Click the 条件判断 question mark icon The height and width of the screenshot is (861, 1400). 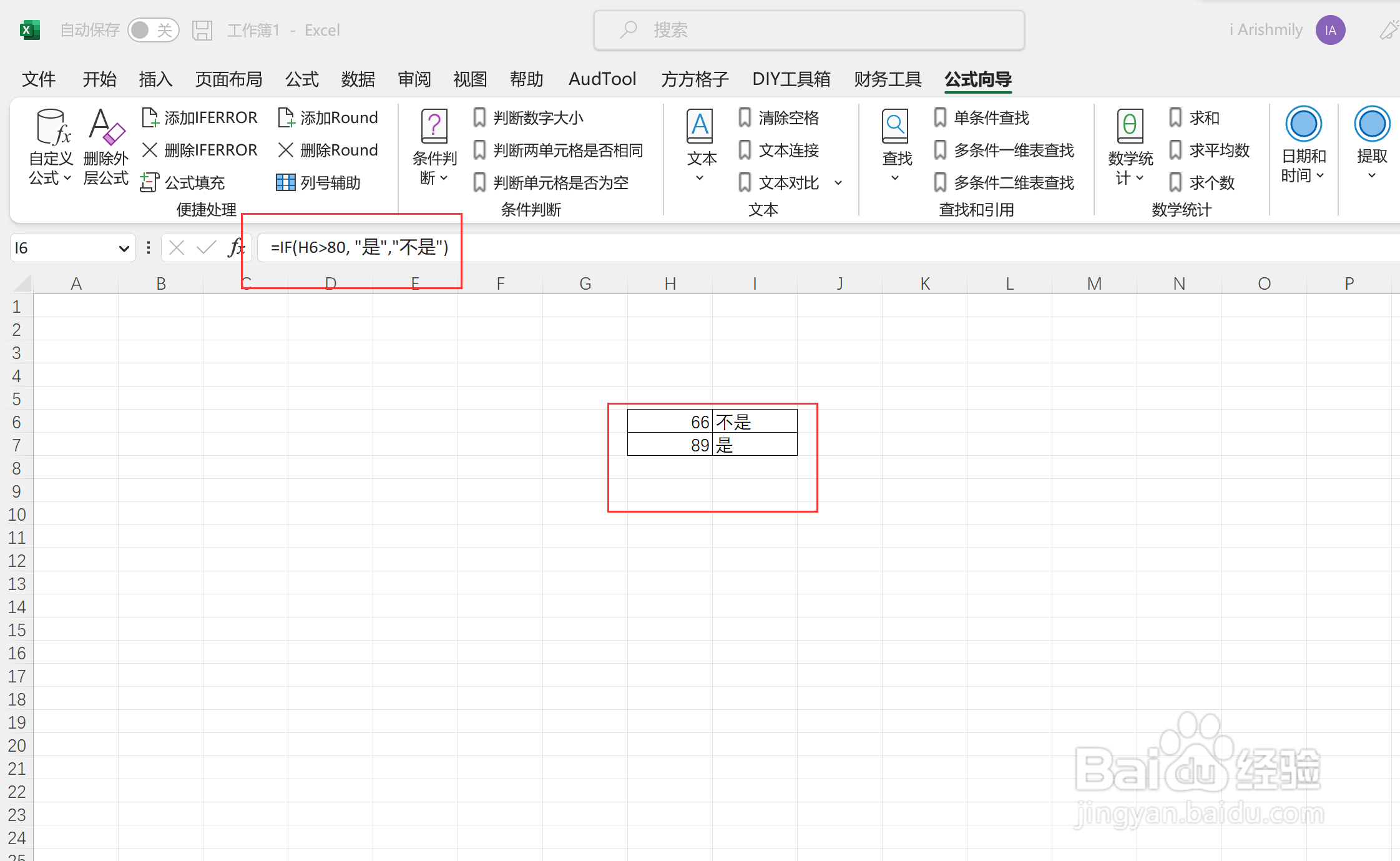(434, 127)
